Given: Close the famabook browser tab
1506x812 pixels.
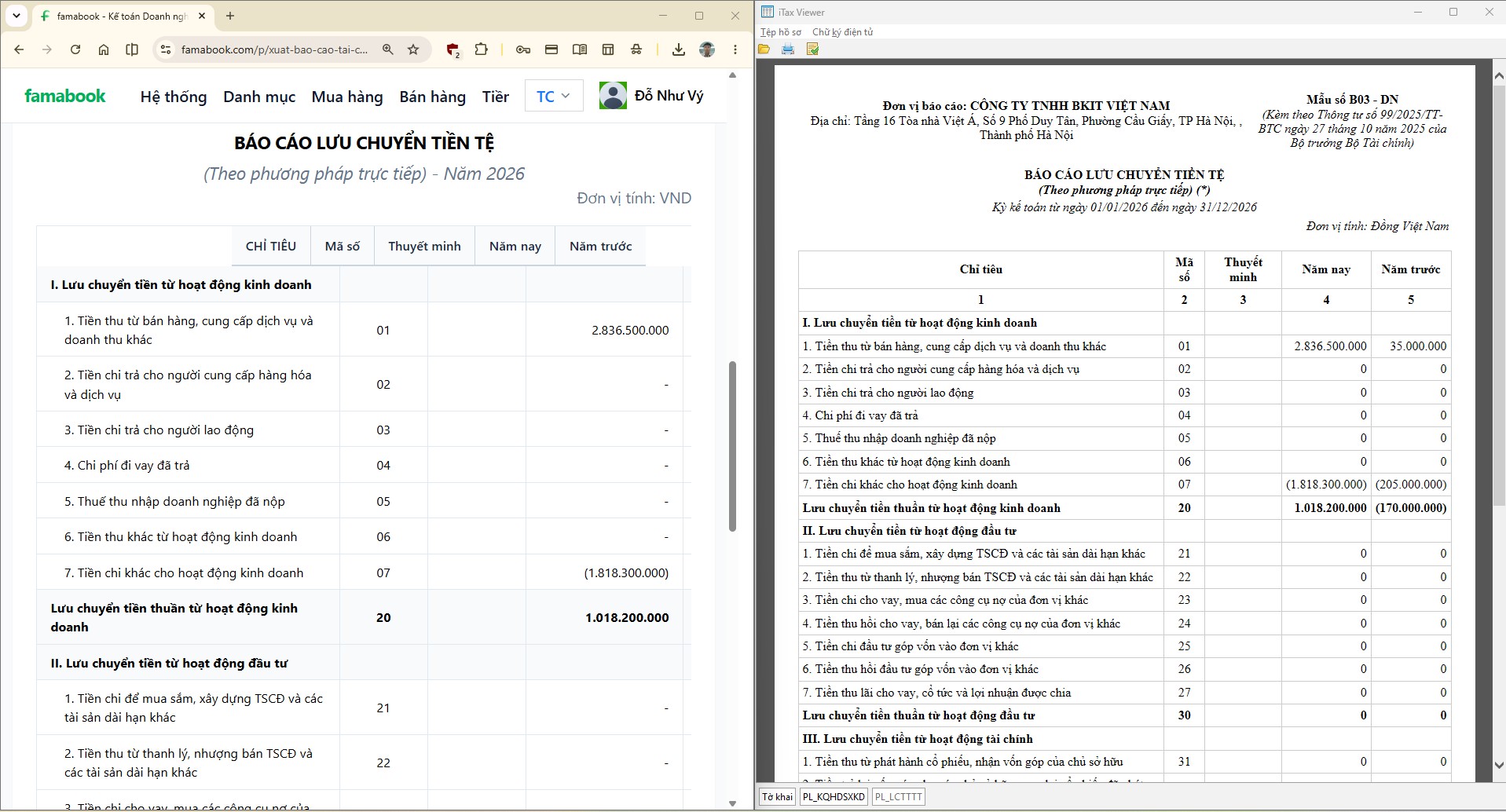Looking at the screenshot, I should click(202, 16).
